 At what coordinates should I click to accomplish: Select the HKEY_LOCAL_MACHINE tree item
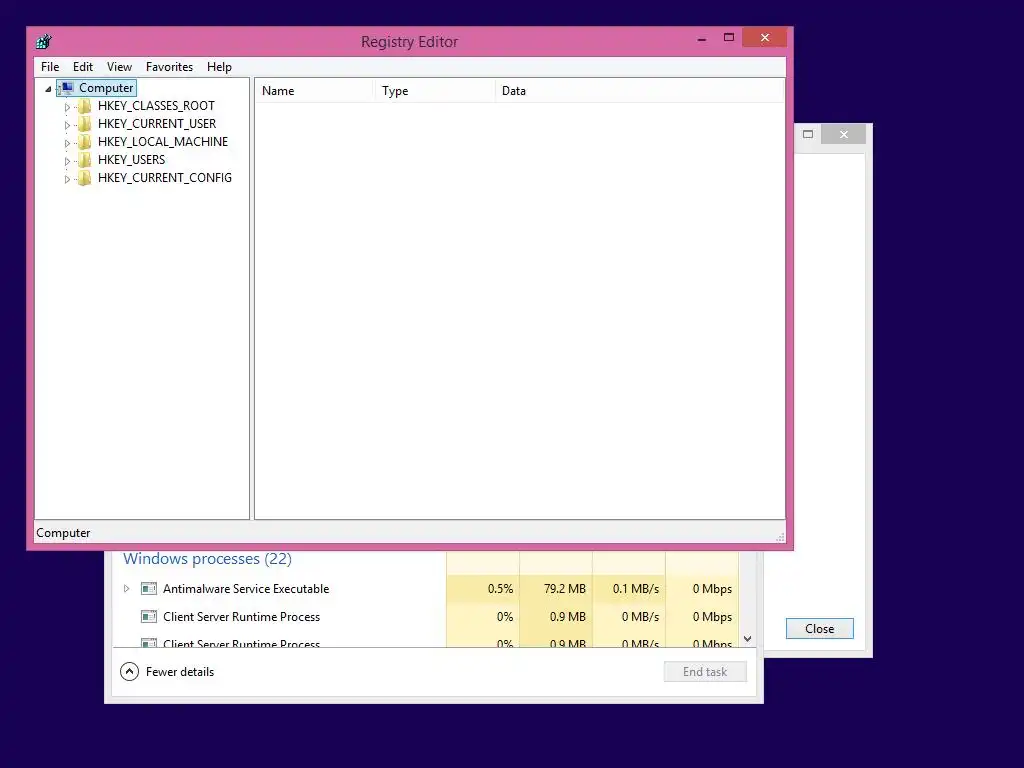coord(163,142)
